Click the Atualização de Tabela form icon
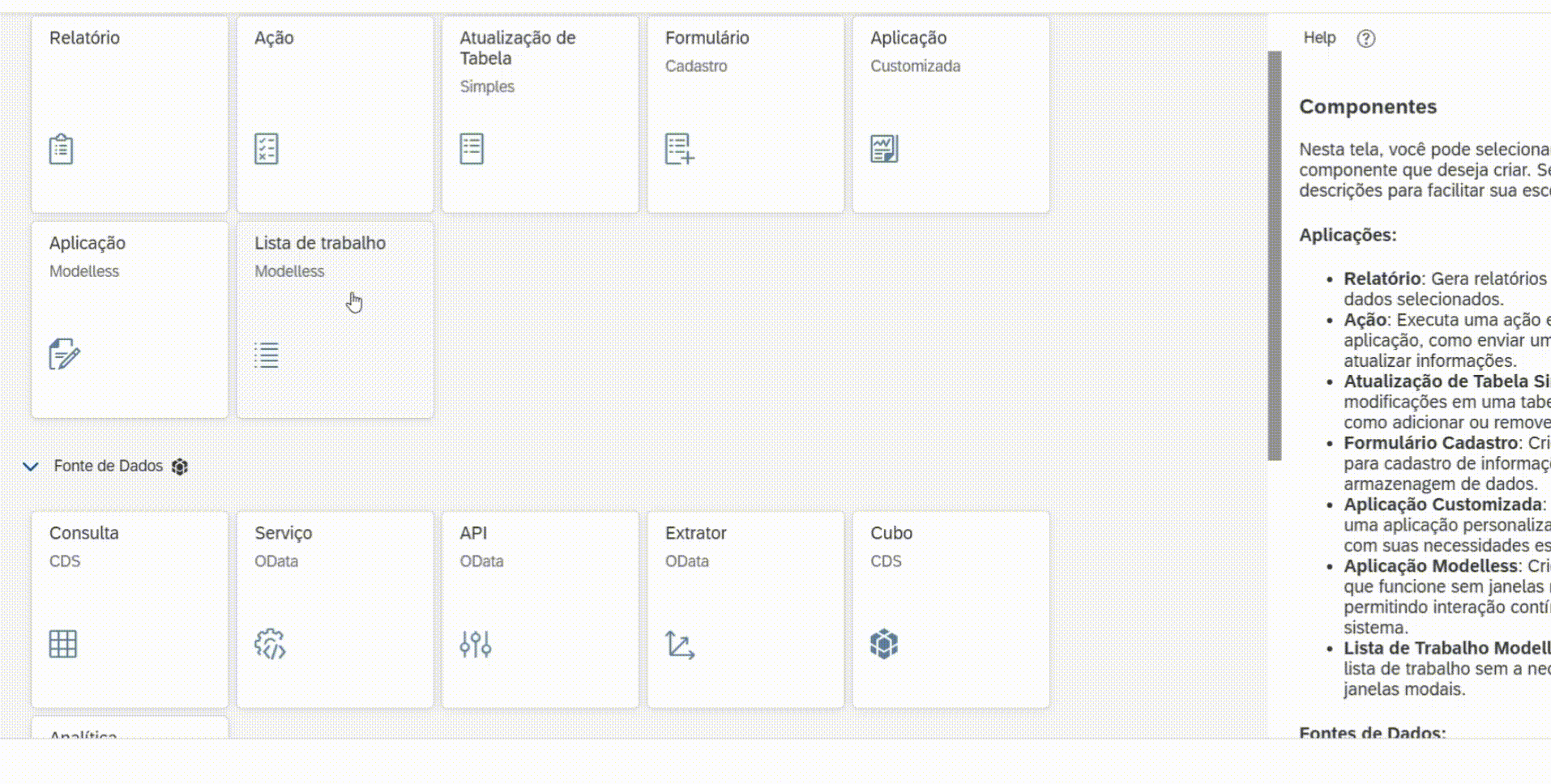1551x784 pixels. coord(472,149)
